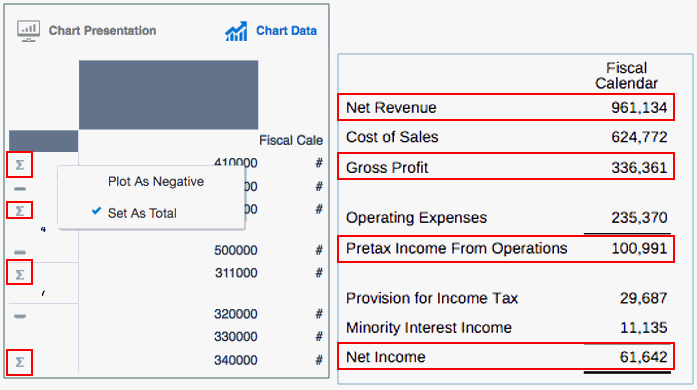Click the 336,361 value

(639, 168)
